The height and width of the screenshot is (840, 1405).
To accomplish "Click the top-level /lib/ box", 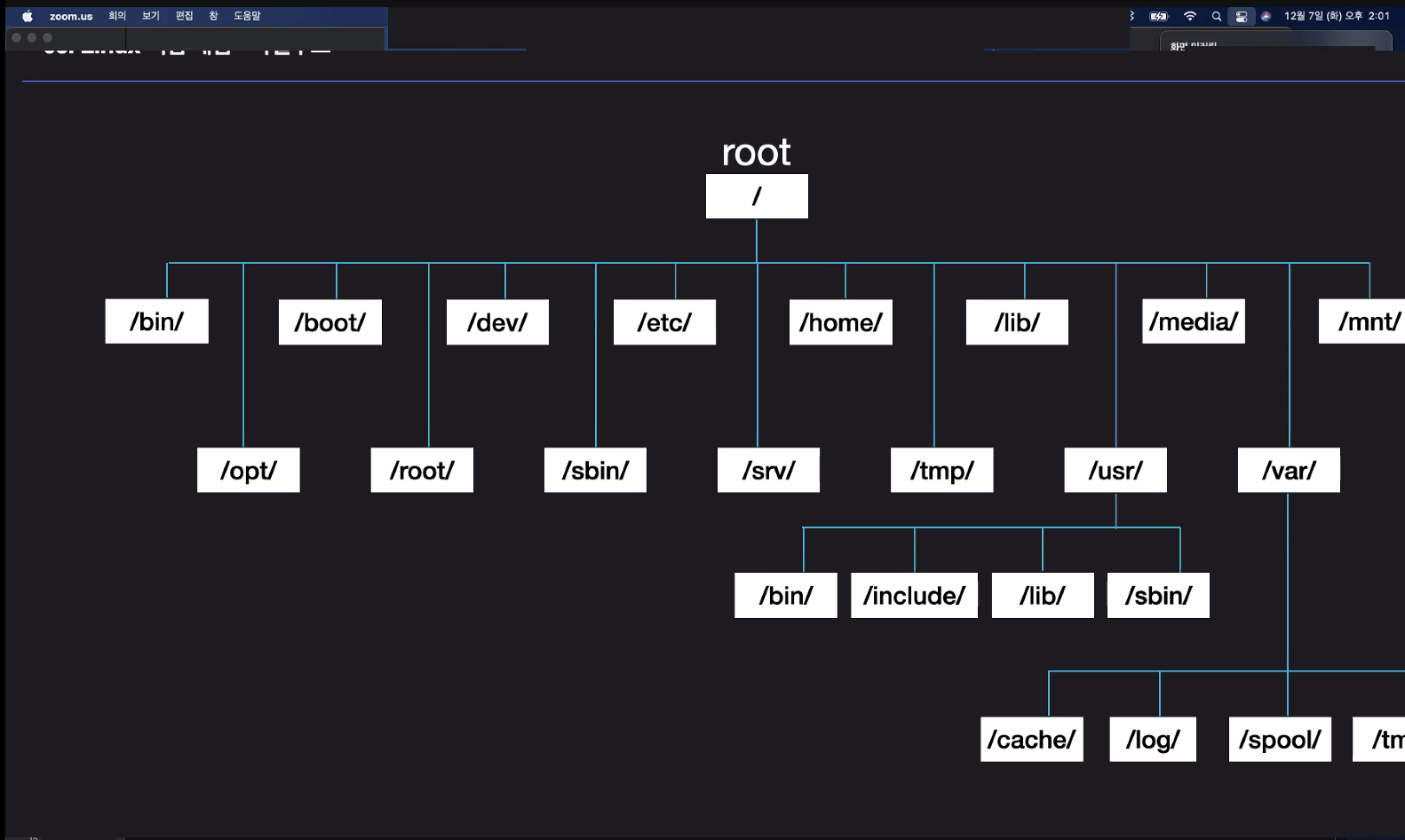I will (1017, 322).
